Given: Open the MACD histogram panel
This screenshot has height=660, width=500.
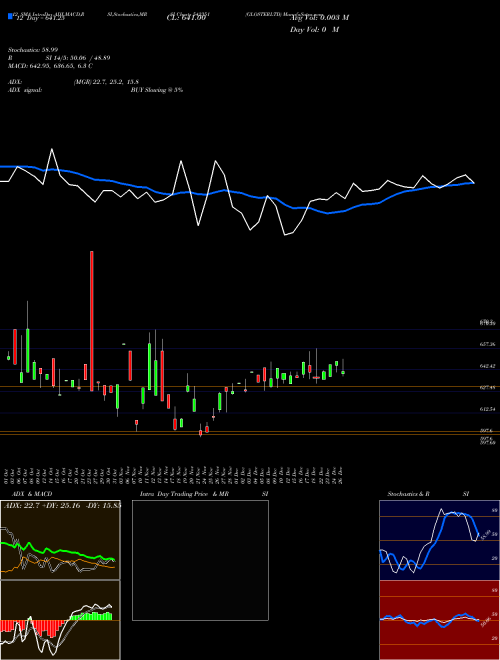Looking at the screenshot, I should point(60,620).
